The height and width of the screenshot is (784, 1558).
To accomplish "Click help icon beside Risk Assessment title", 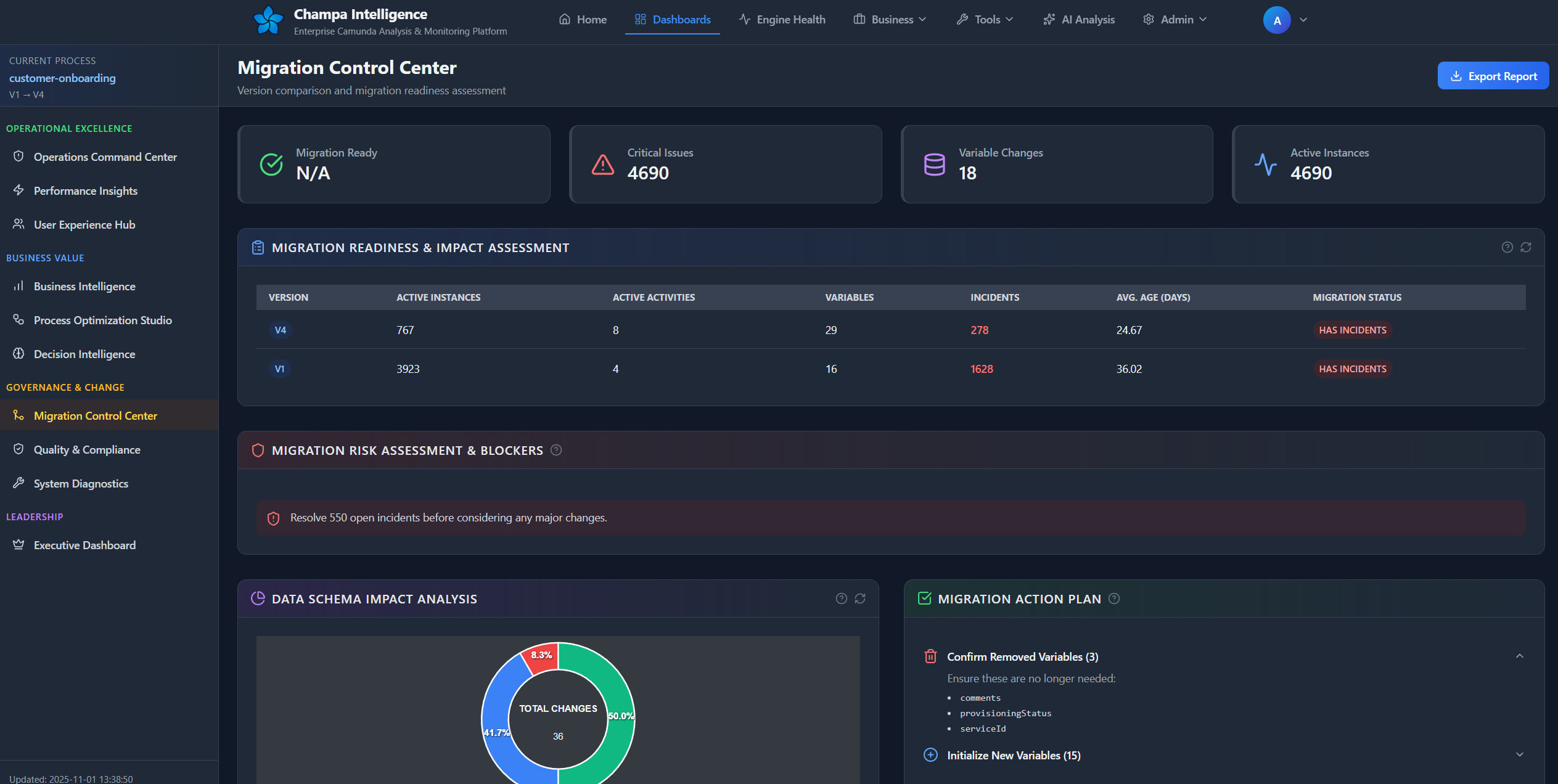I will tap(556, 450).
